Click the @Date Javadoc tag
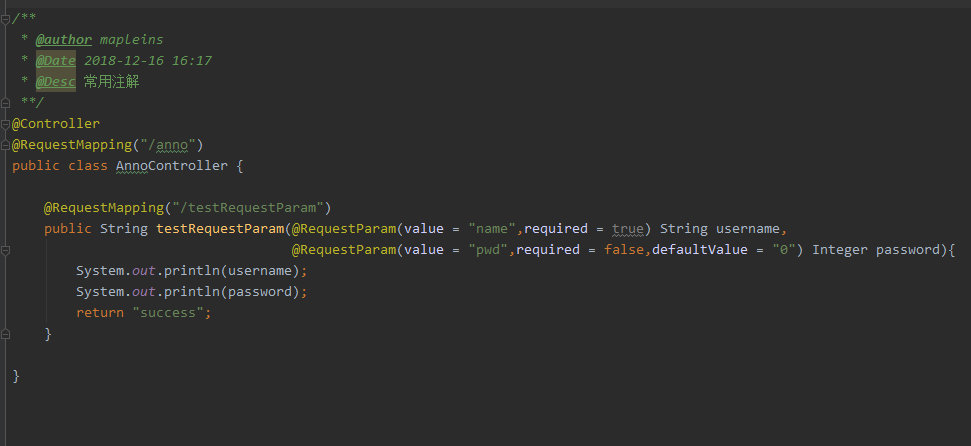This screenshot has height=446, width=971. [56, 61]
